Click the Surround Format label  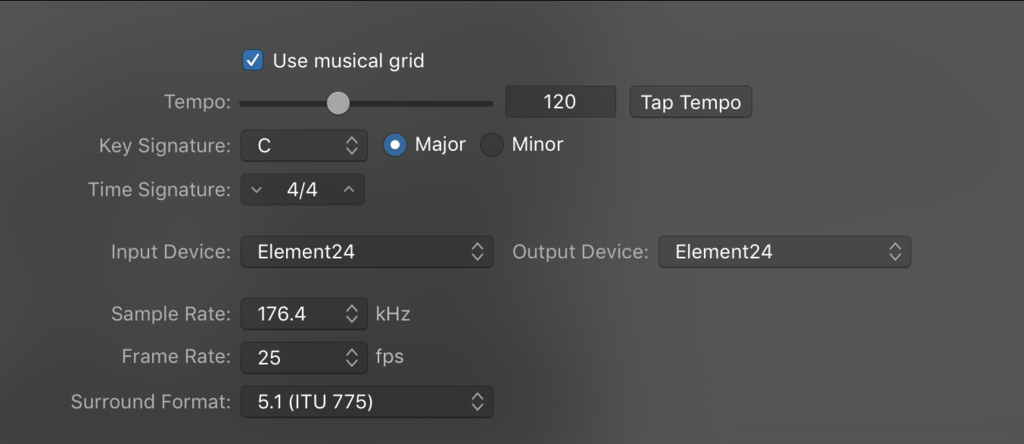pos(150,403)
